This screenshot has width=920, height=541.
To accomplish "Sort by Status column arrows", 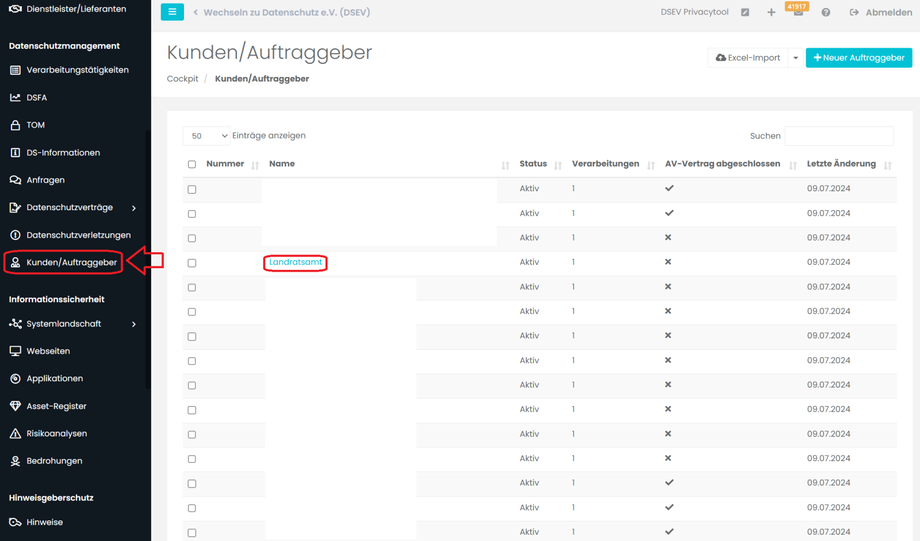I will pyautogui.click(x=558, y=165).
